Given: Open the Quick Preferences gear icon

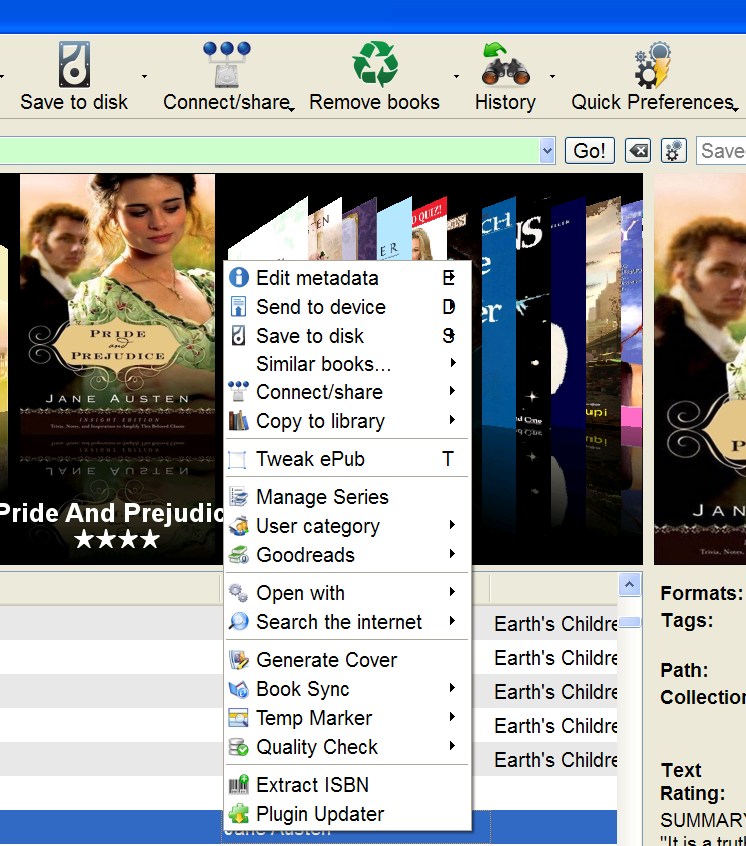Looking at the screenshot, I should [653, 65].
